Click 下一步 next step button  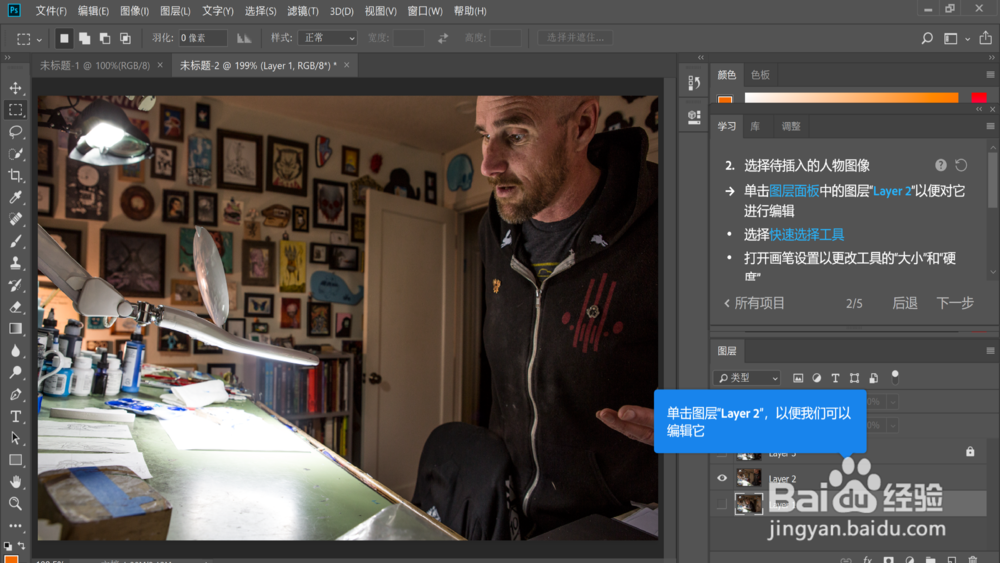click(x=955, y=303)
